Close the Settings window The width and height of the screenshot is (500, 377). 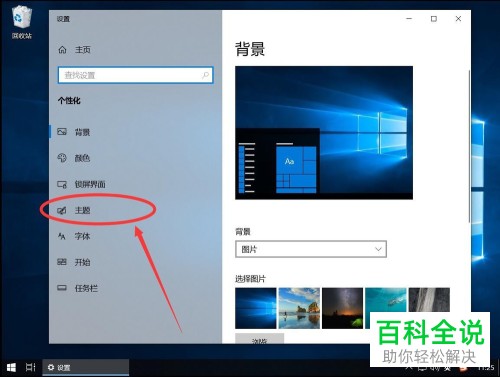(458, 19)
